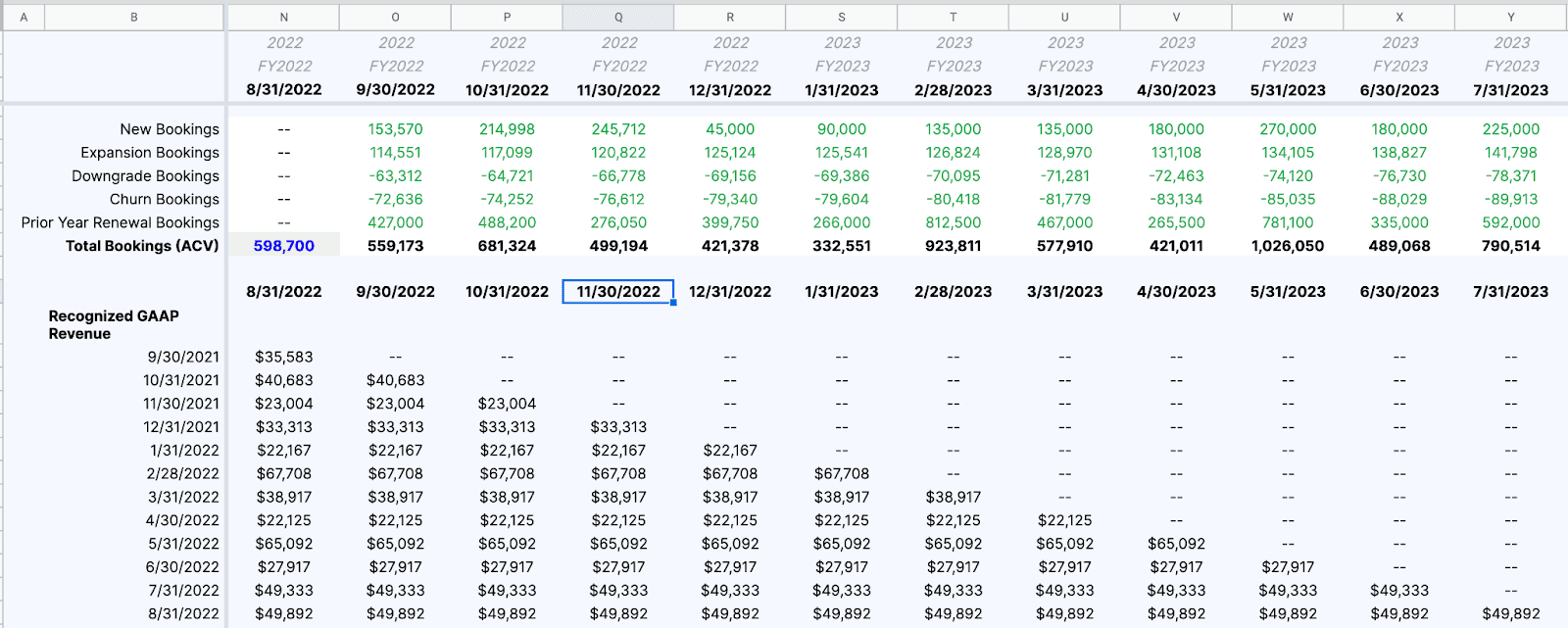Click fill handle on selected cell corner

(673, 303)
